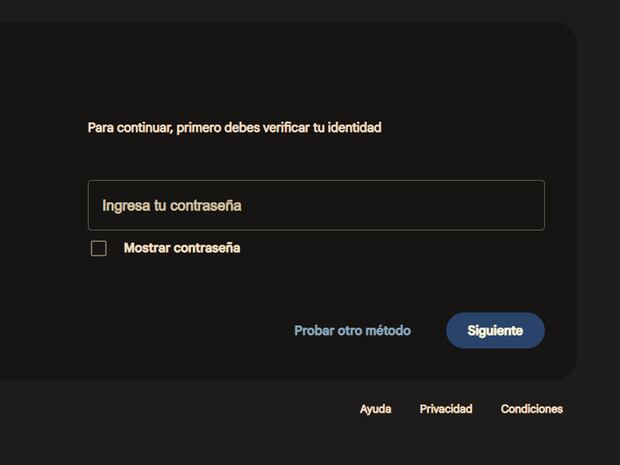Get help via the 'Ayuda' link
Screen dimensions: 620x465
coord(375,409)
